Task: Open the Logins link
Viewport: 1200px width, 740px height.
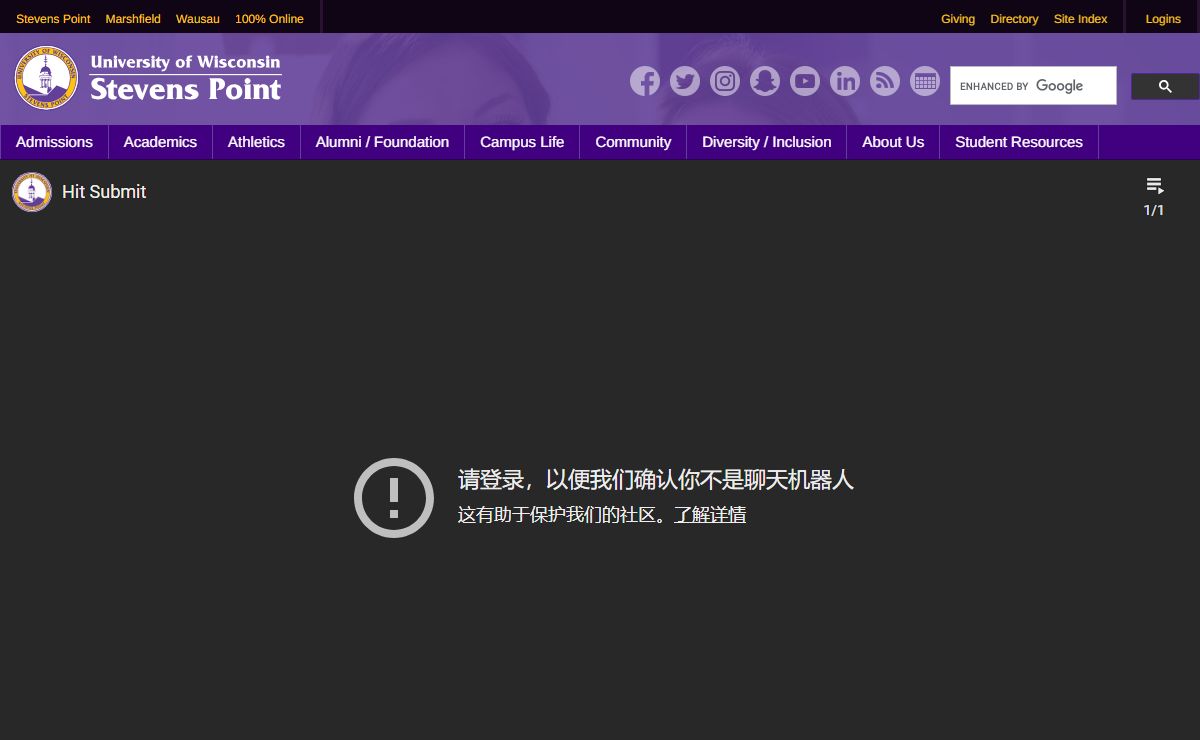Action: pyautogui.click(x=1163, y=19)
